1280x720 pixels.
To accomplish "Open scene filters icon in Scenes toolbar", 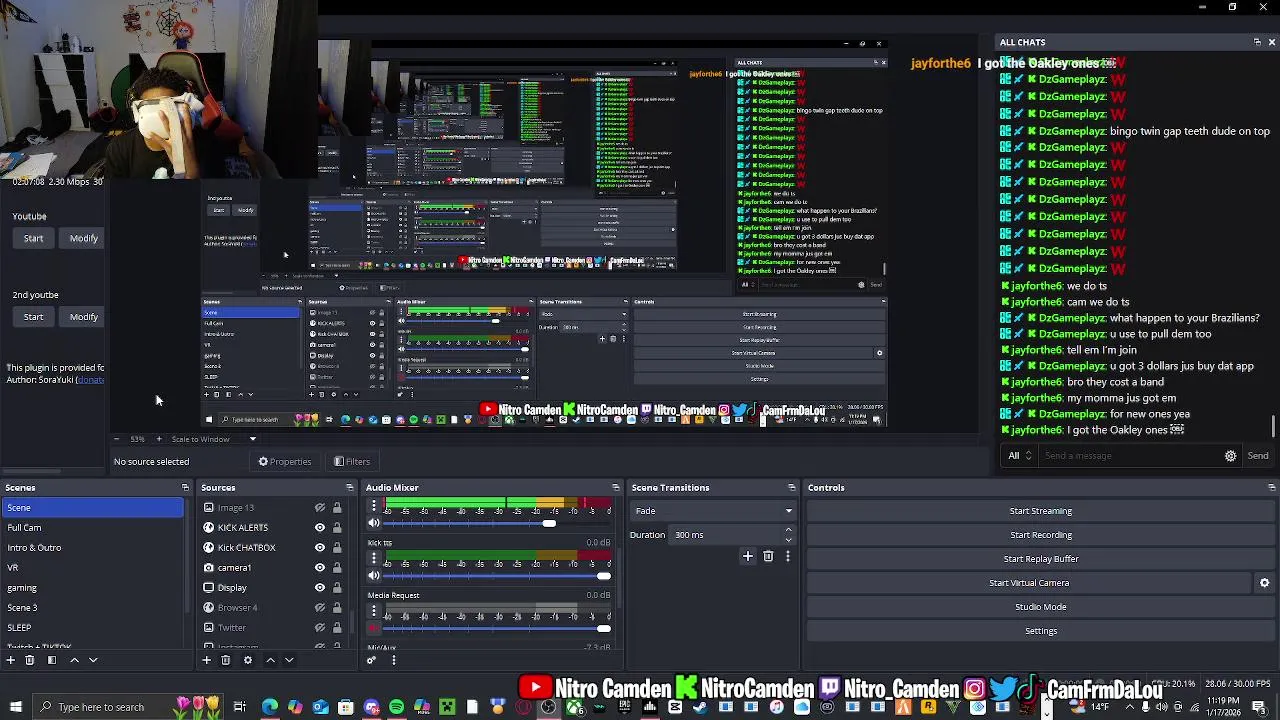I will 52,660.
